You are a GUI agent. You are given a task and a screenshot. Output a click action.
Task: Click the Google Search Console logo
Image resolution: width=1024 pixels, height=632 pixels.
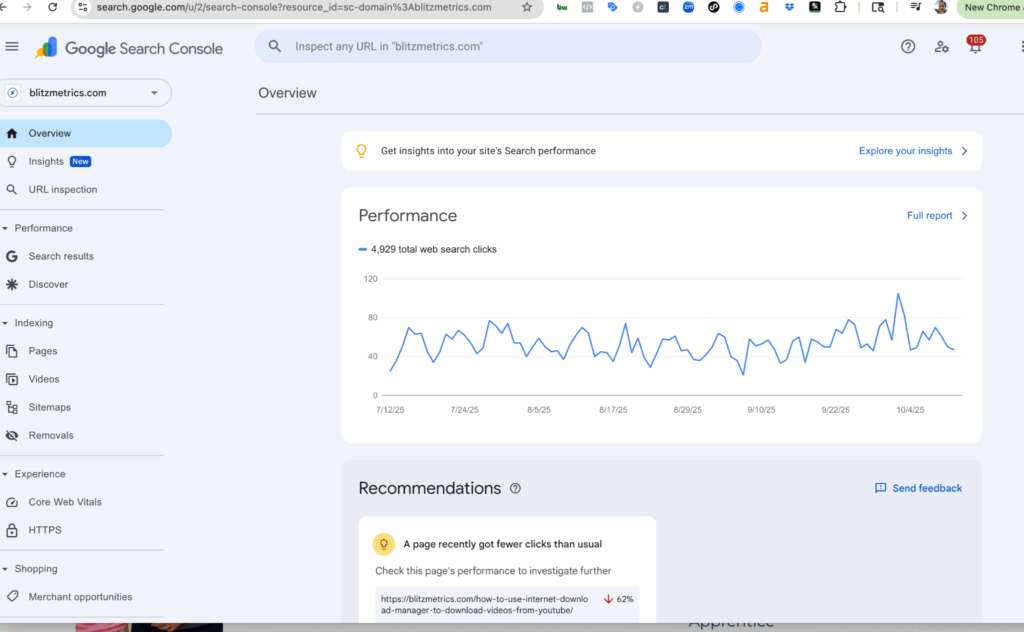[x=130, y=48]
